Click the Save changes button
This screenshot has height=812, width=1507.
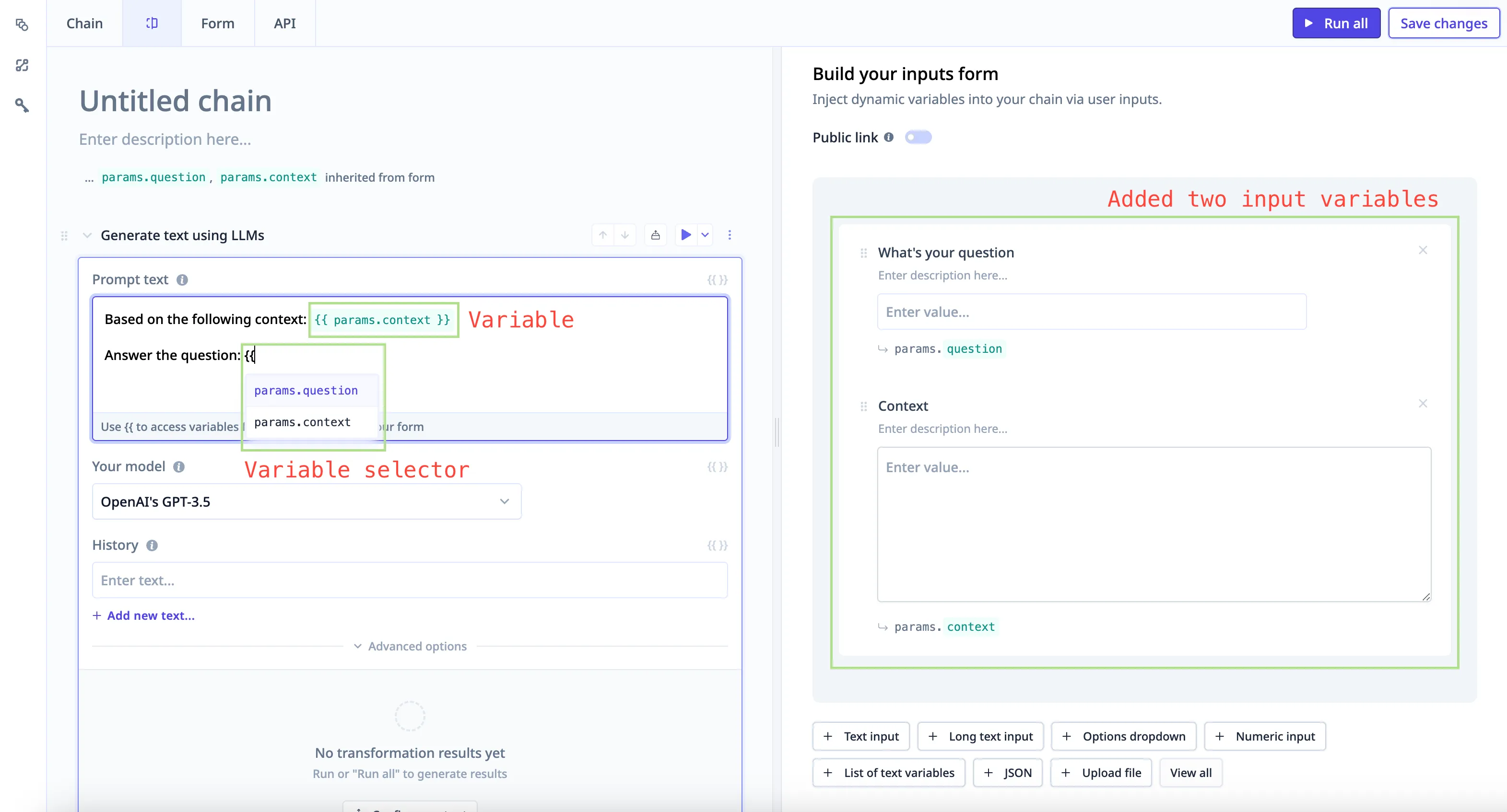click(x=1443, y=23)
